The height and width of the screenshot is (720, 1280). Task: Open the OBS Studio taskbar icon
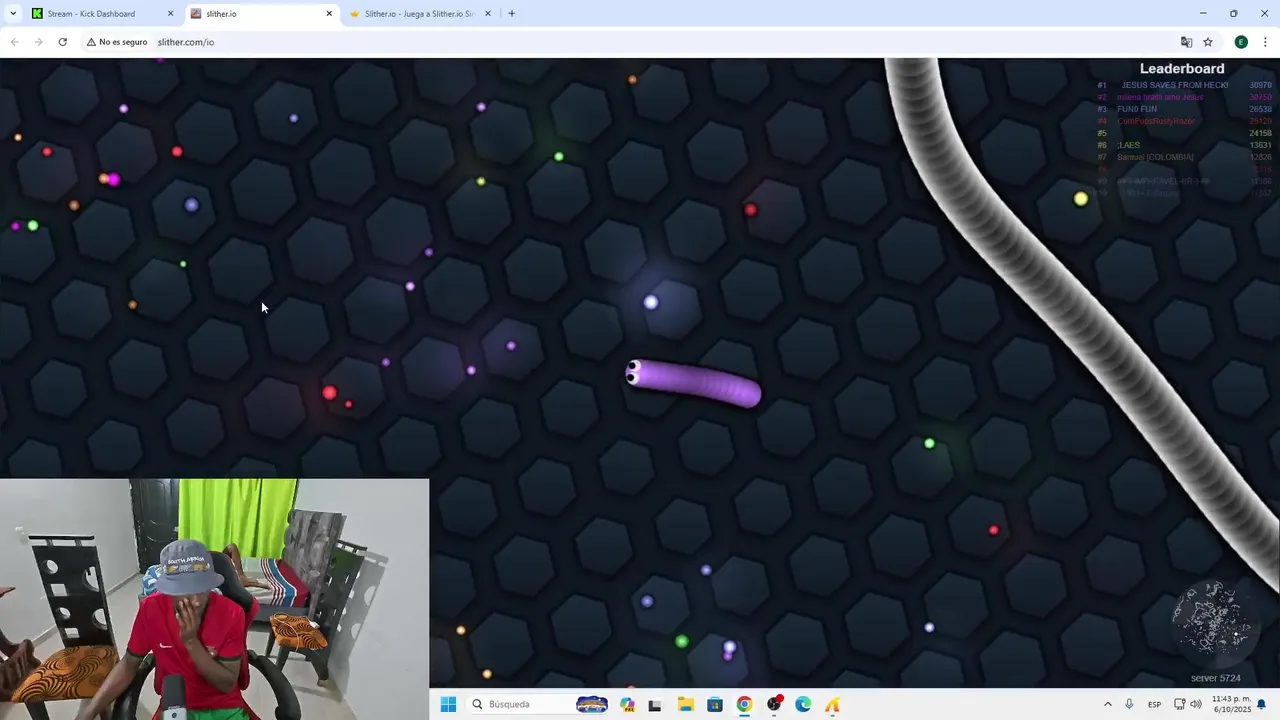tap(774, 704)
